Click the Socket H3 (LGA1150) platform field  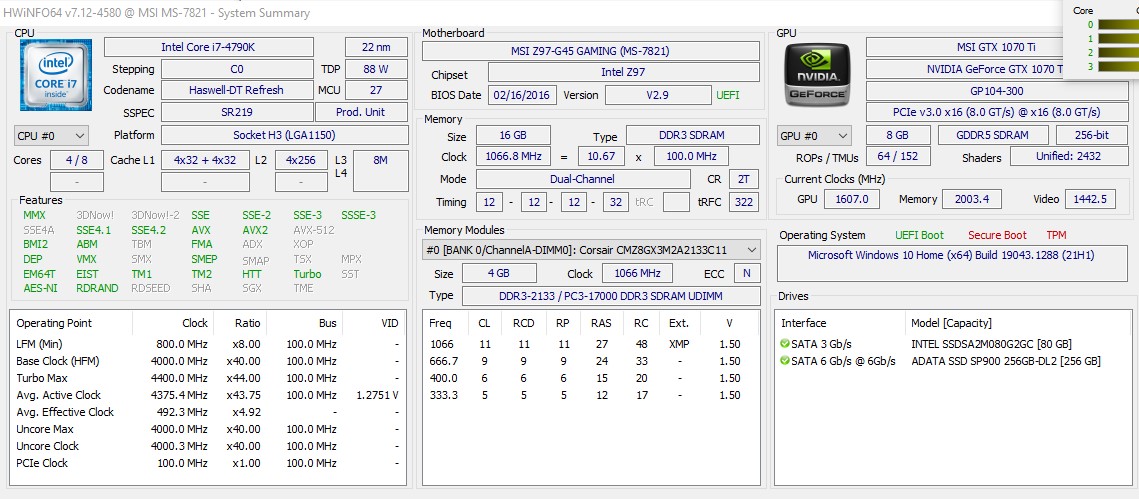[x=284, y=135]
